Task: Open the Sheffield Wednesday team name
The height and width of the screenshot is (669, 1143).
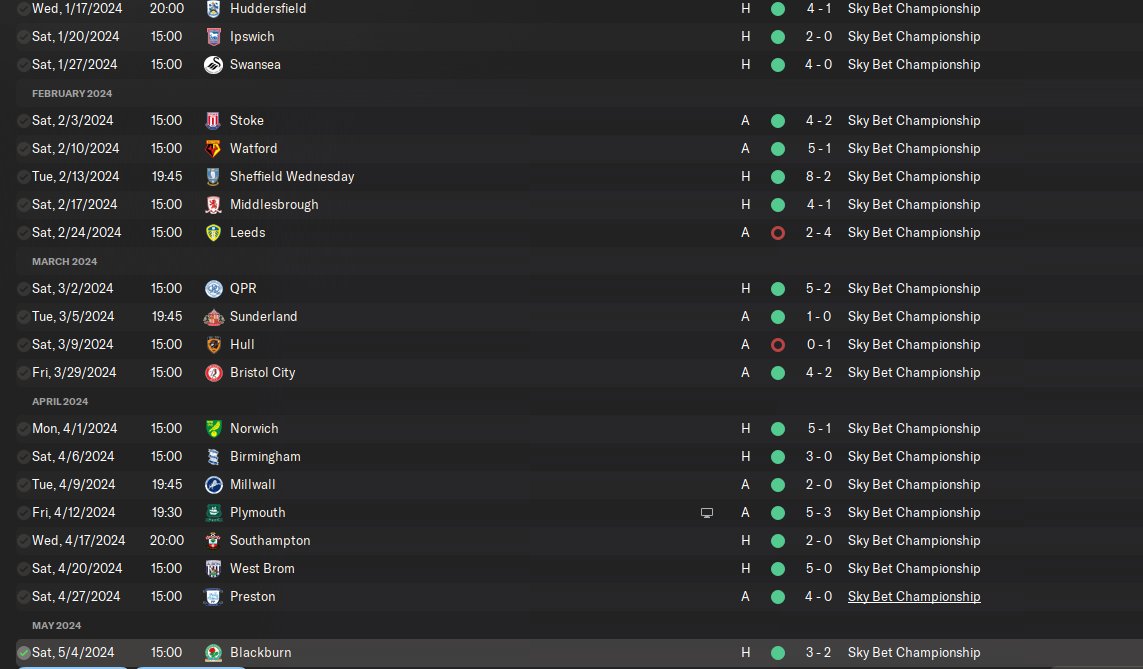Action: (x=292, y=176)
